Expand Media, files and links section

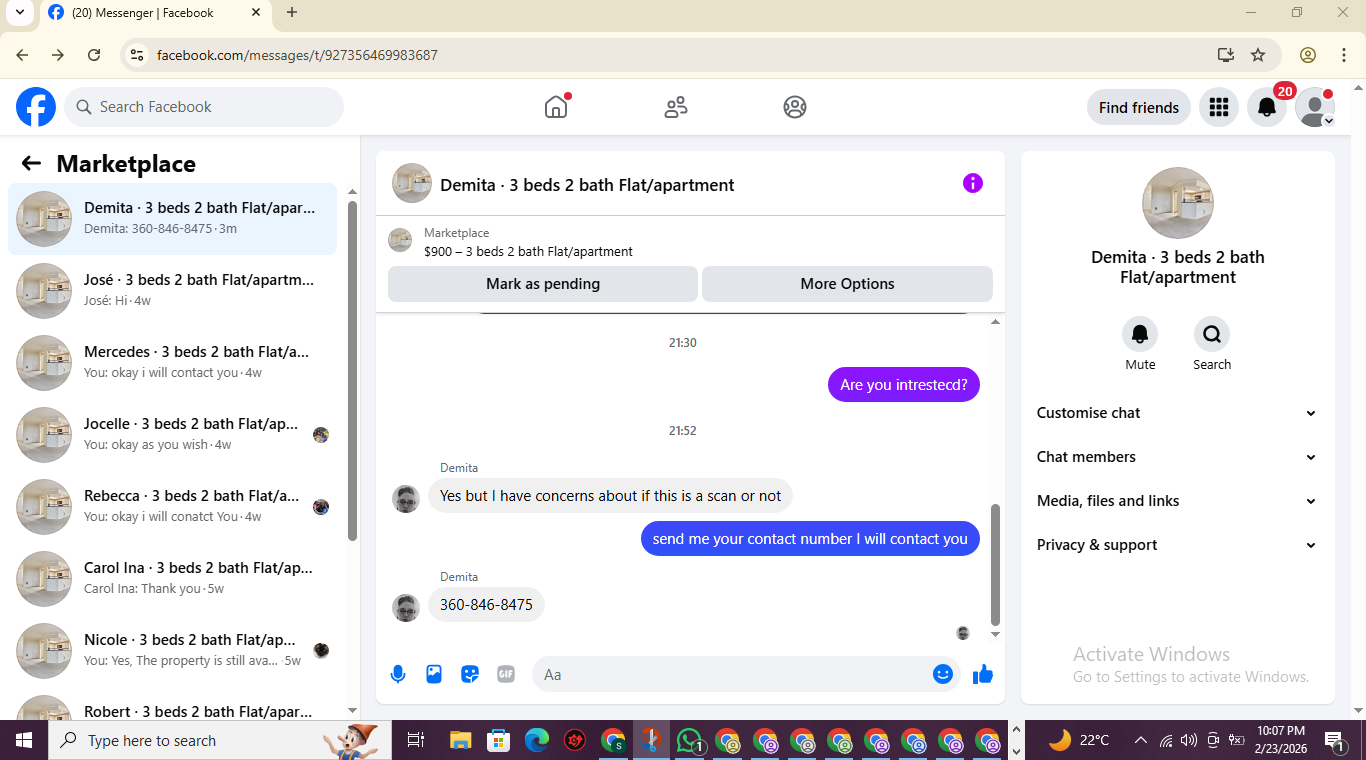[1177, 501]
